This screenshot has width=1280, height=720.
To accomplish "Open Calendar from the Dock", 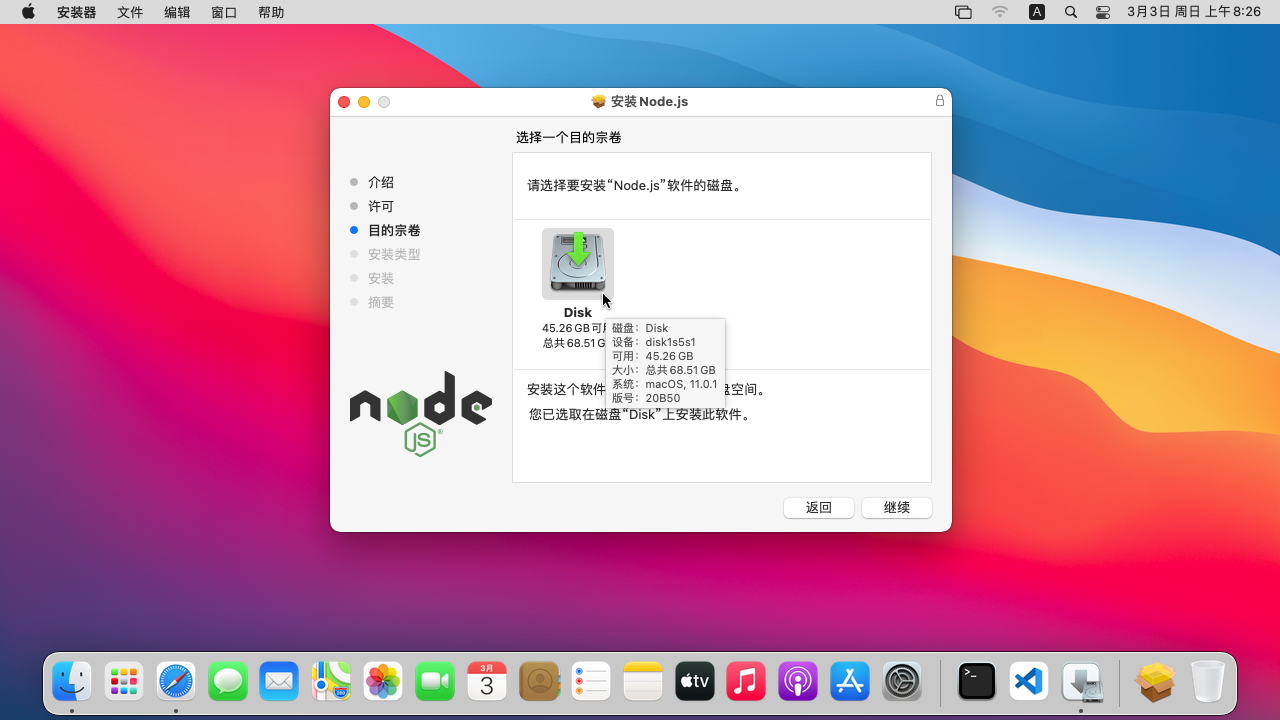I will coord(487,682).
